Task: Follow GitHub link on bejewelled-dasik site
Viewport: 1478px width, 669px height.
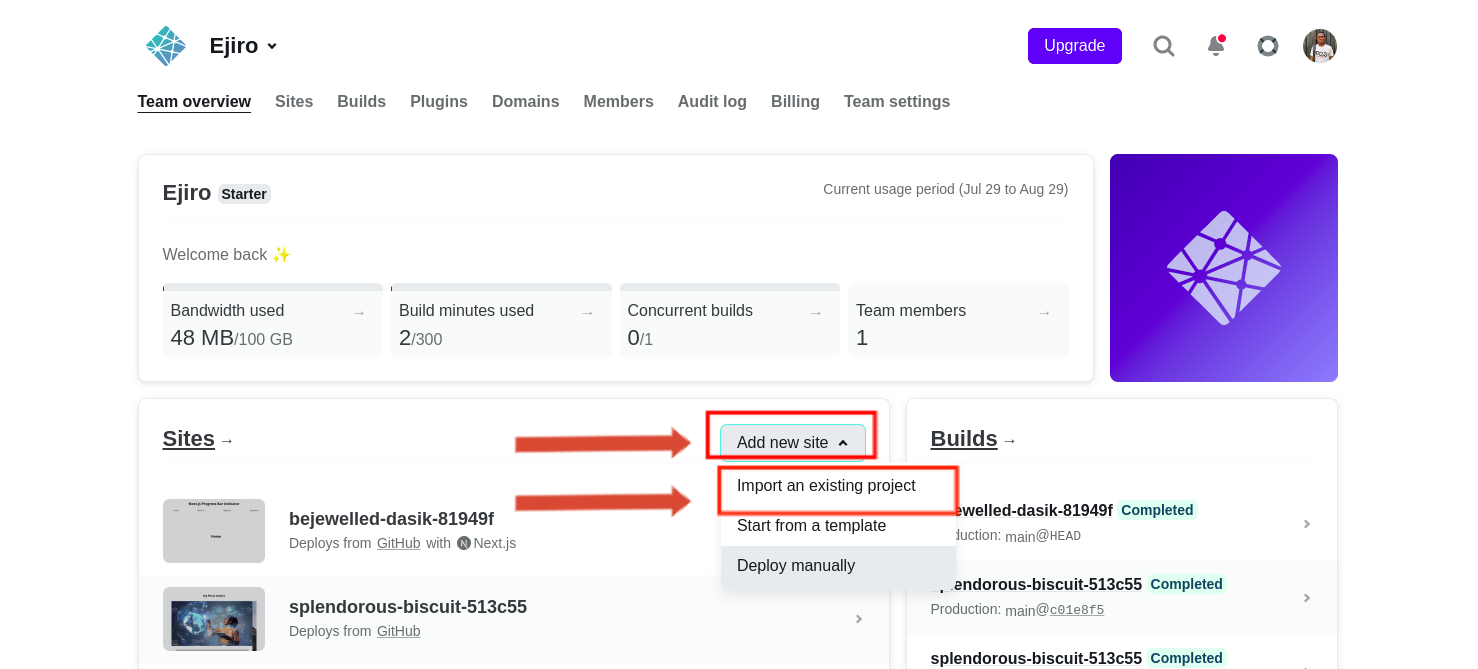Action: coord(399,544)
